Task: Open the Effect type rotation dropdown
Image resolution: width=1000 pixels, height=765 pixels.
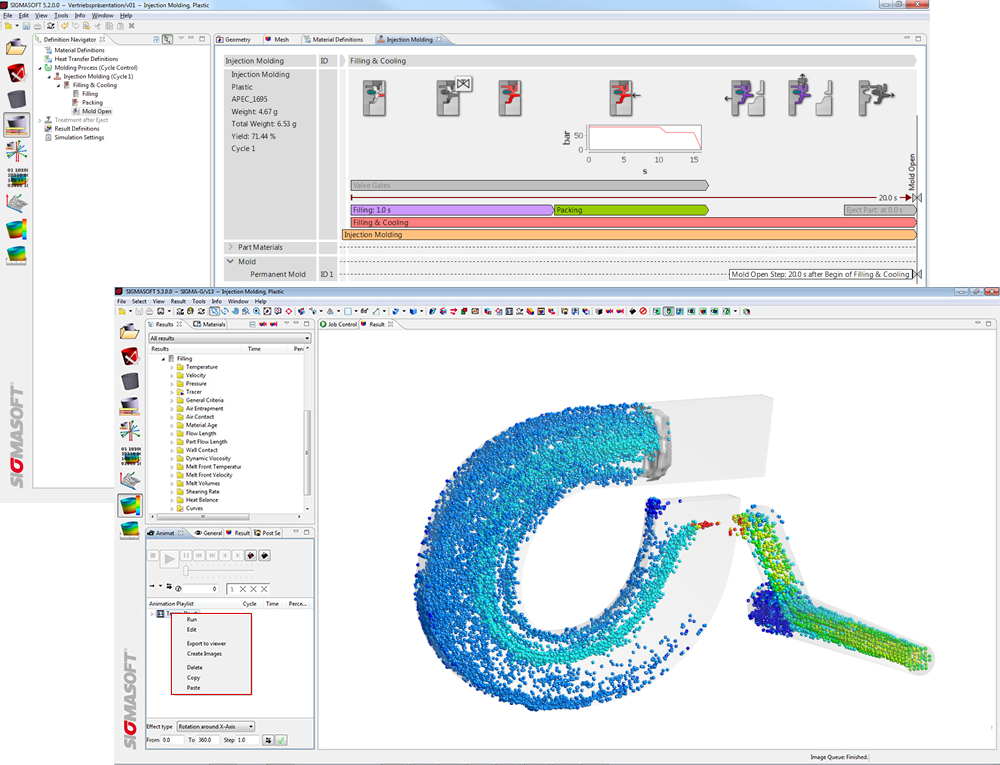Action: (215, 726)
